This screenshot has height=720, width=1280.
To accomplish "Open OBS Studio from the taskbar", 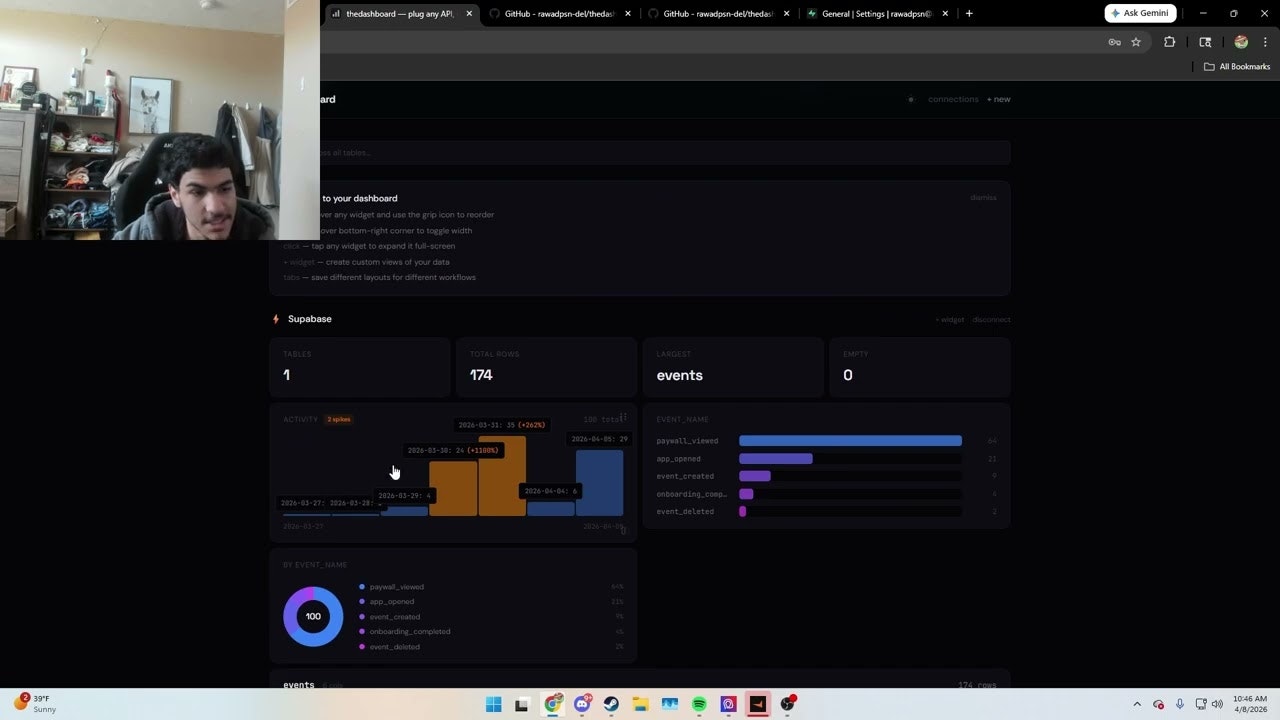I will coord(787,704).
